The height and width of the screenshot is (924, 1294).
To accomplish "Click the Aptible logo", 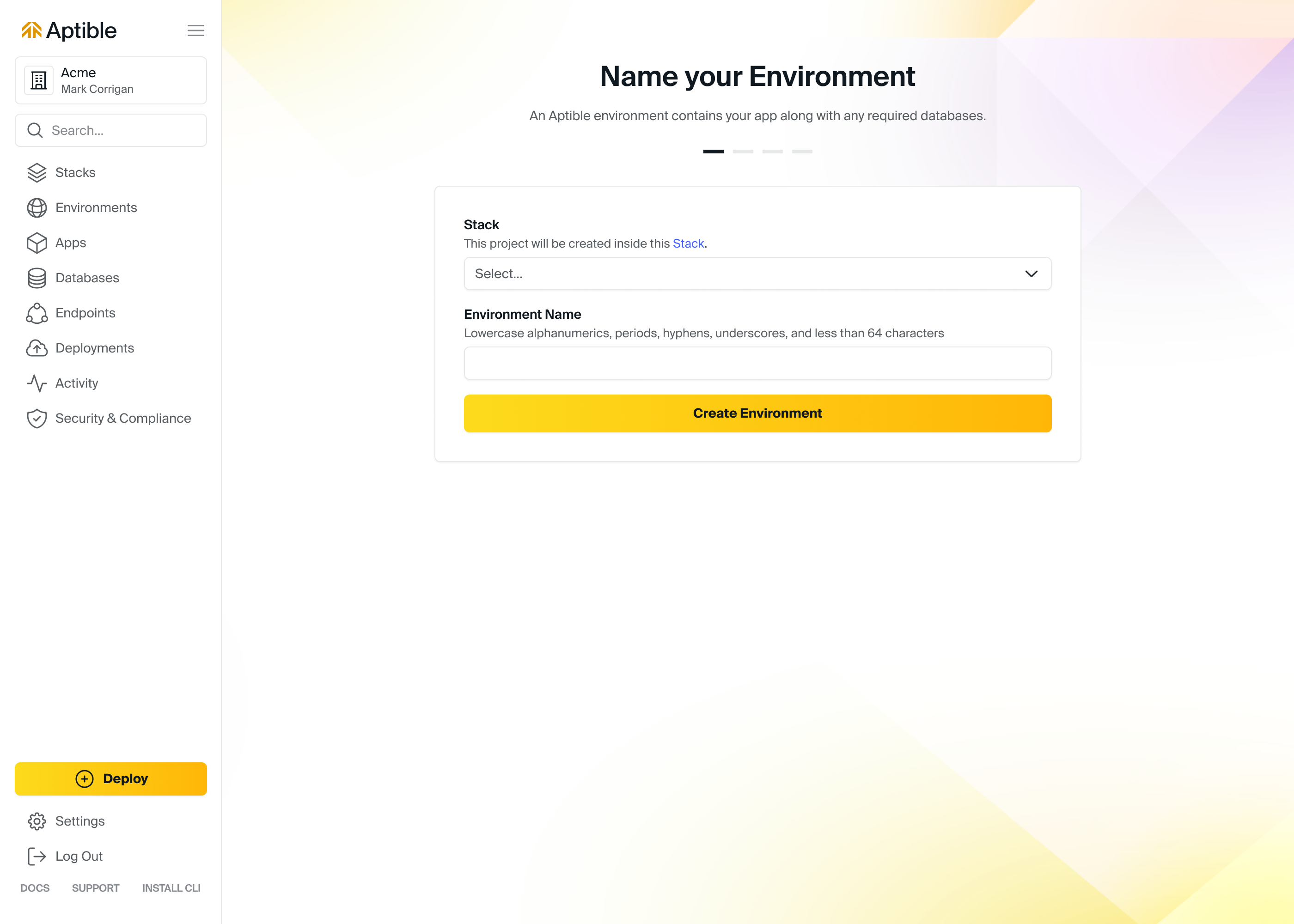I will pos(69,31).
